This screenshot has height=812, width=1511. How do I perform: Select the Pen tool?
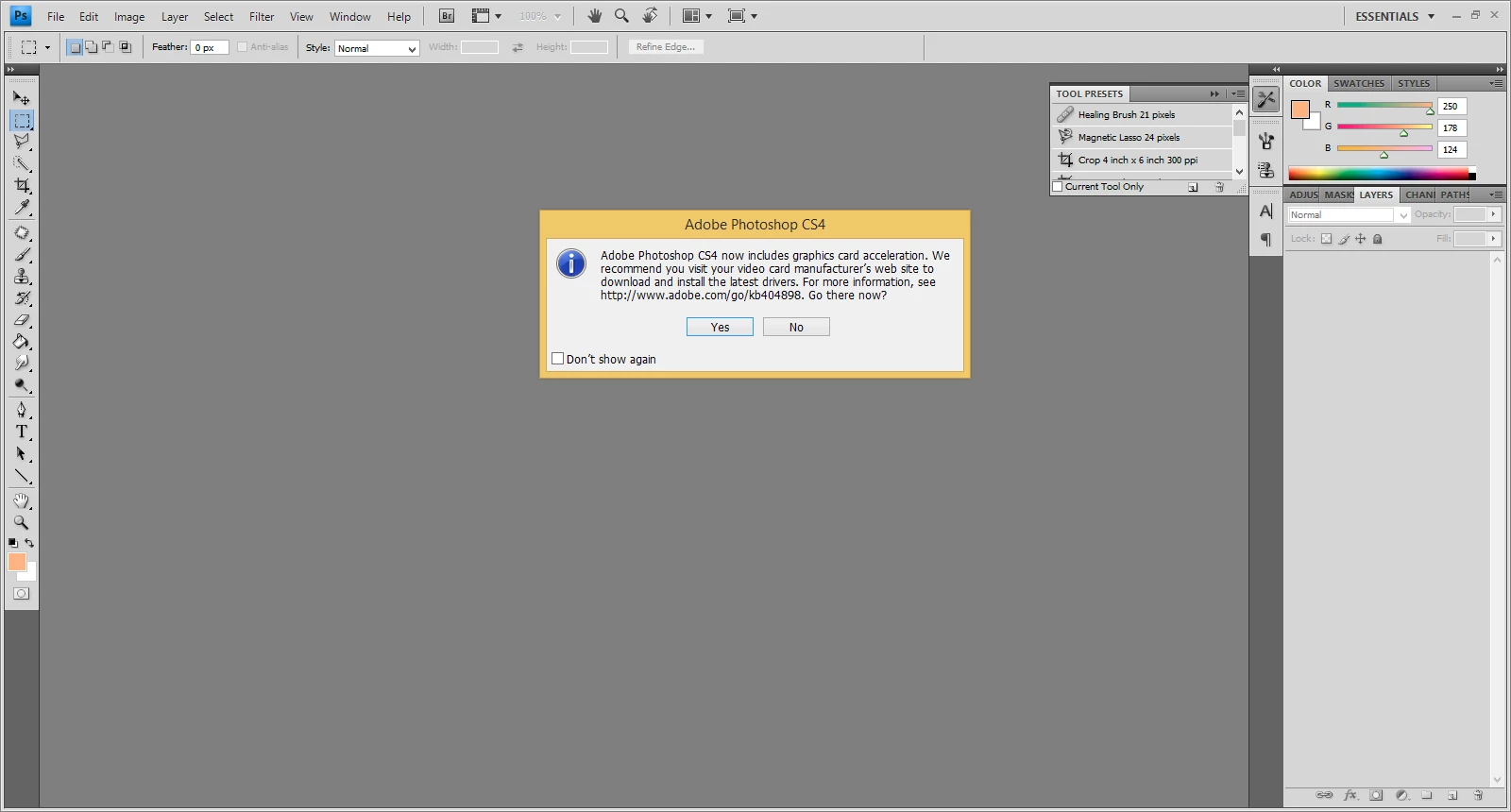coord(22,410)
